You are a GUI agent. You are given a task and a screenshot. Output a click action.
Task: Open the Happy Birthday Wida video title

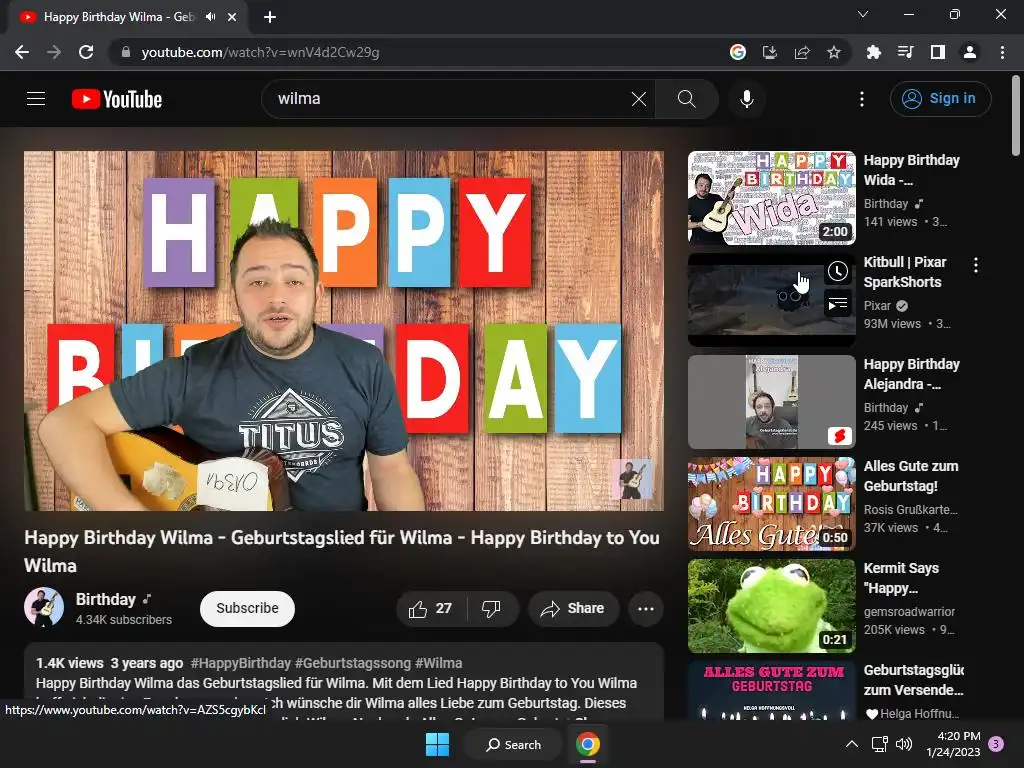(912, 170)
